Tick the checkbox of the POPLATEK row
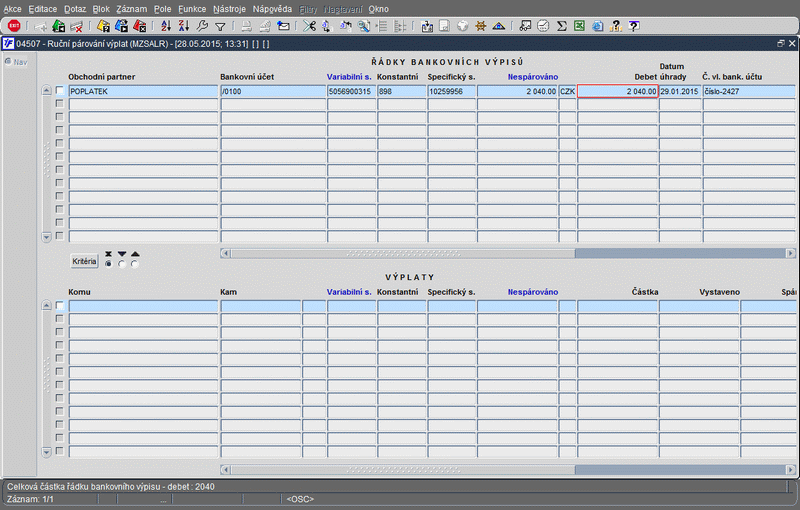 (60, 91)
